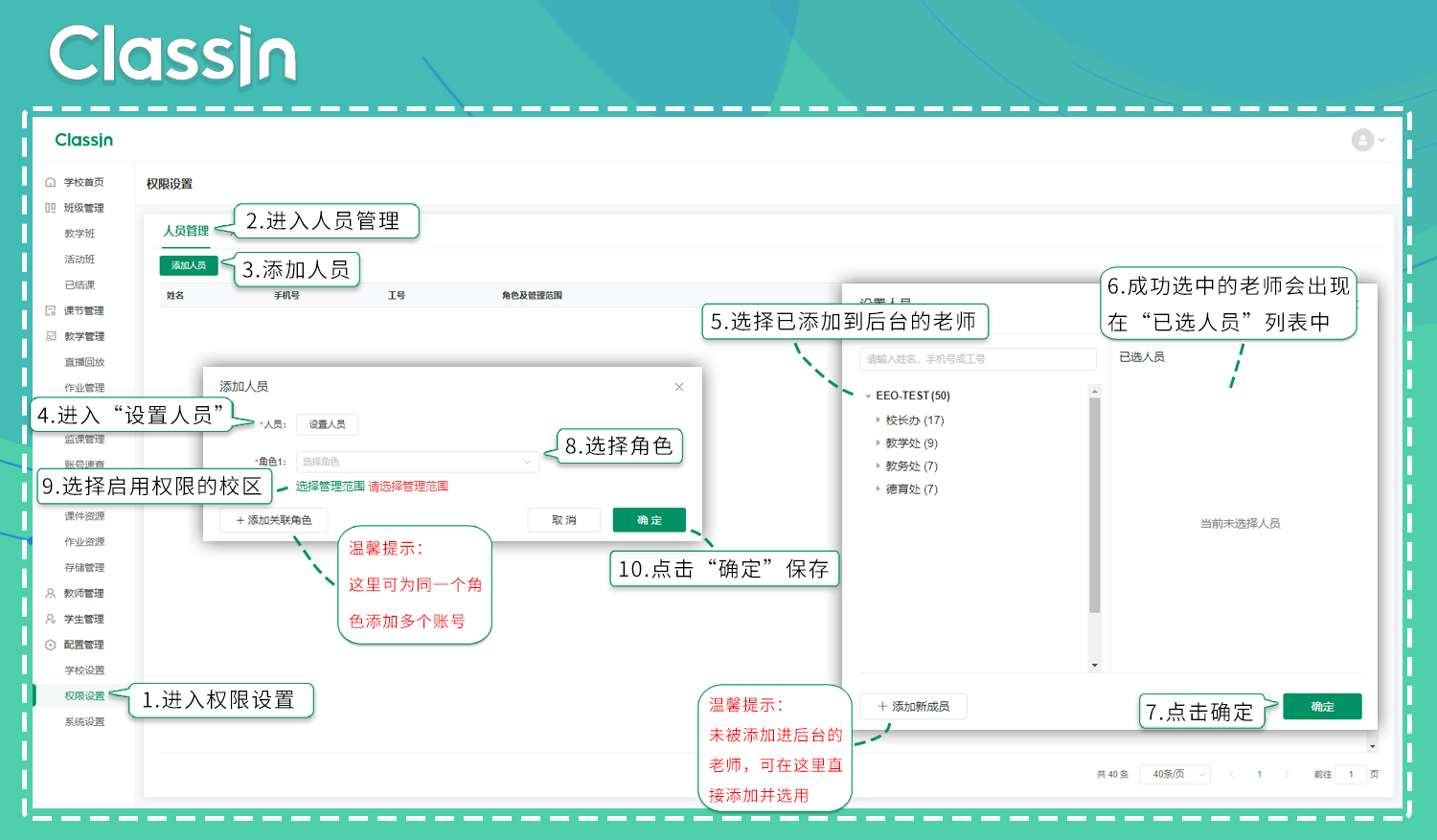Switch to the 人员管理 tab
This screenshot has height=840, width=1437.
pos(186,231)
